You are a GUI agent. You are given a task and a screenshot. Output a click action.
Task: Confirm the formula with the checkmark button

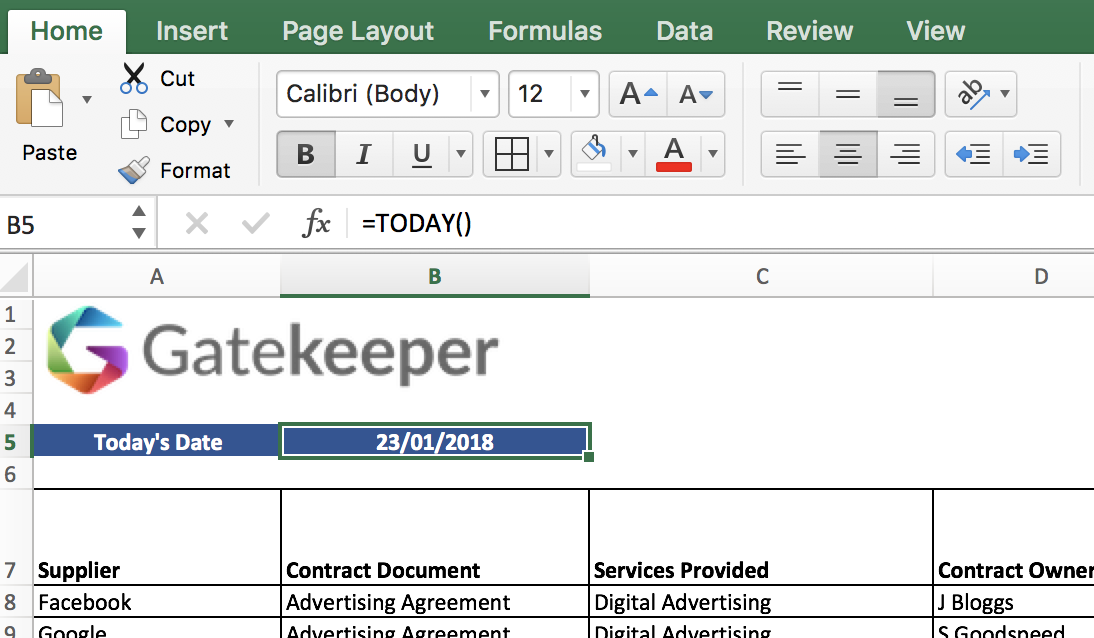coord(257,222)
